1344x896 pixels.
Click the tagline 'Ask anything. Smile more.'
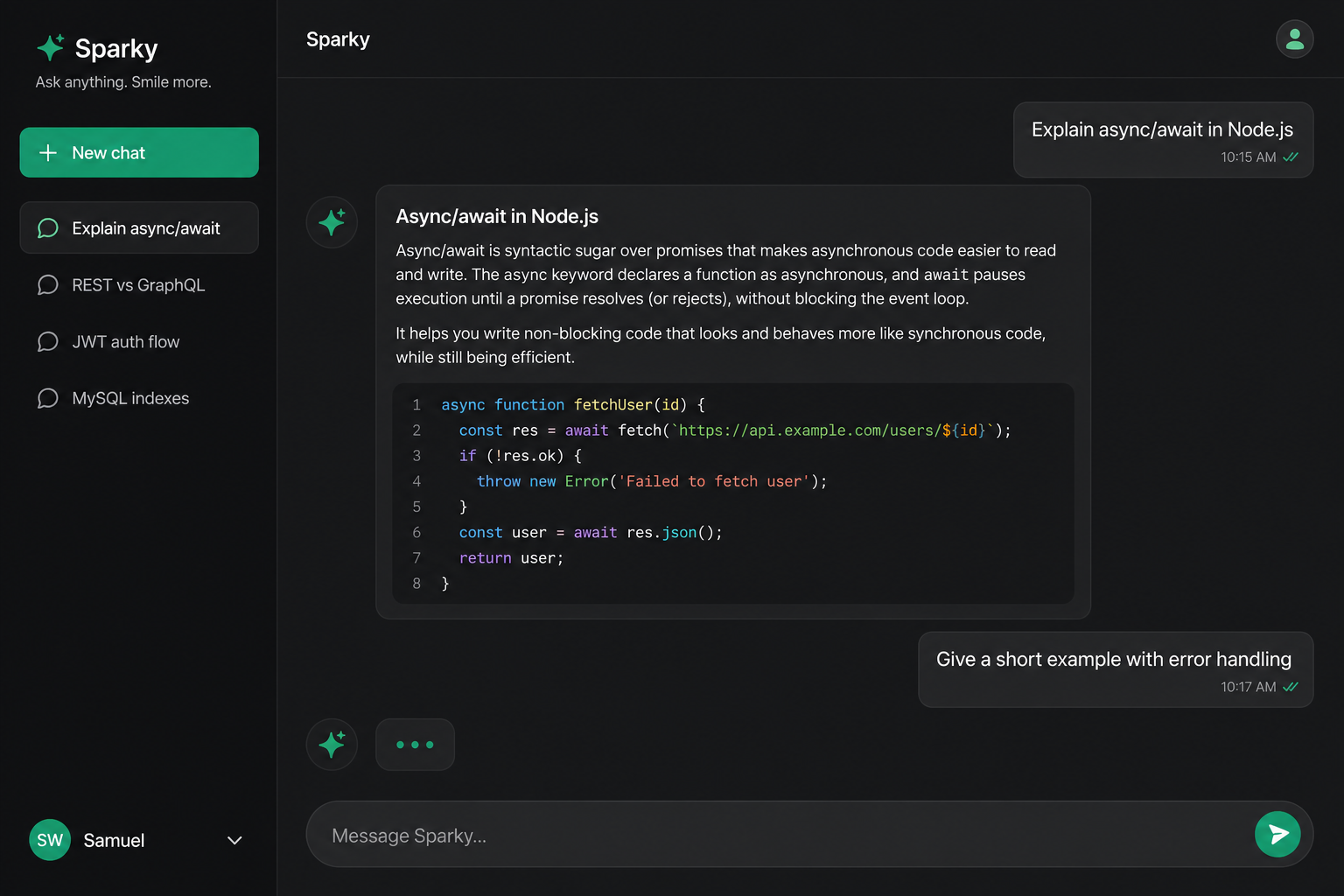(123, 82)
